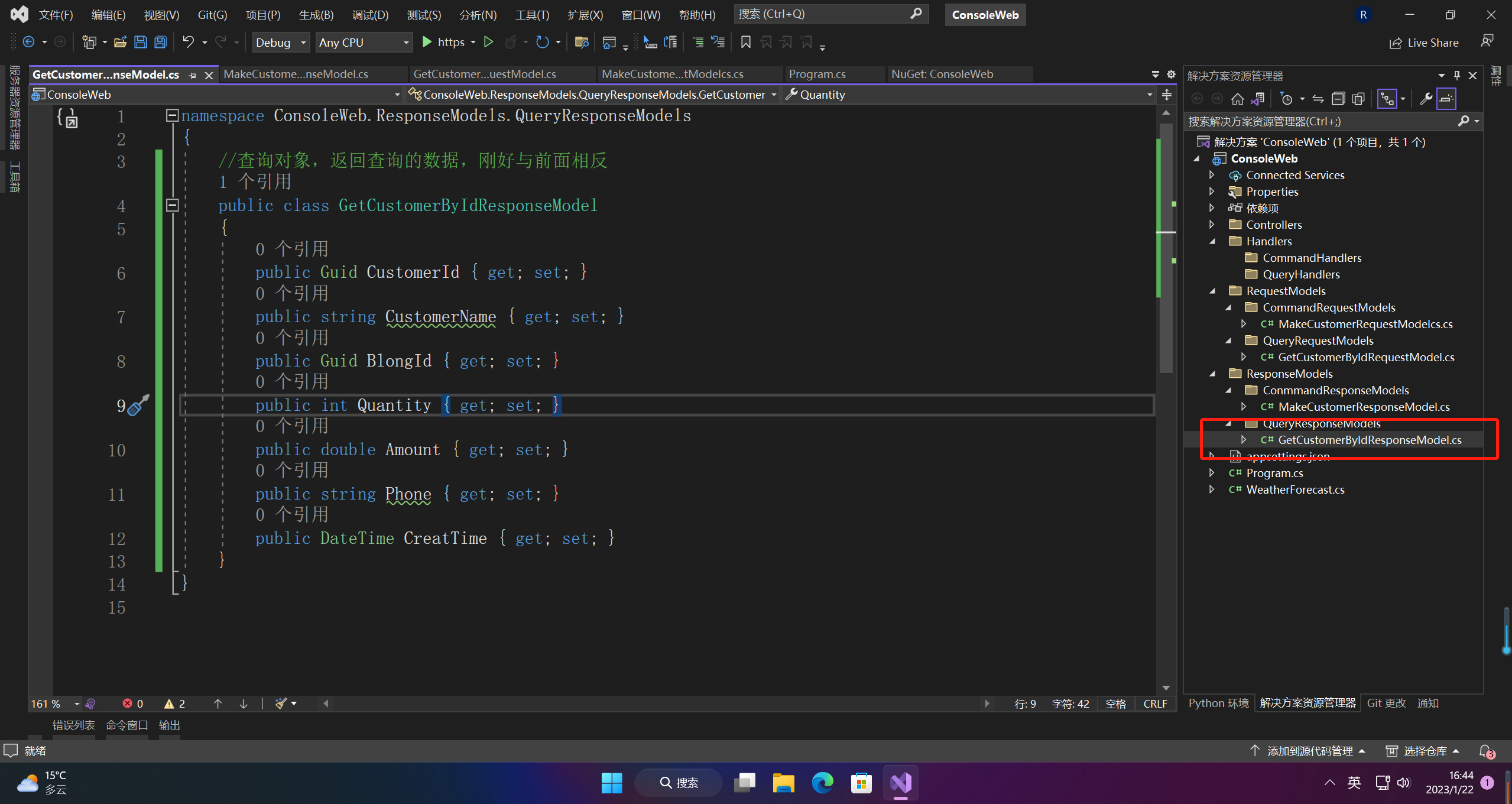The image size is (1512, 804).
Task: Click the screwdriver quick actions icon on line 9
Action: click(x=138, y=405)
